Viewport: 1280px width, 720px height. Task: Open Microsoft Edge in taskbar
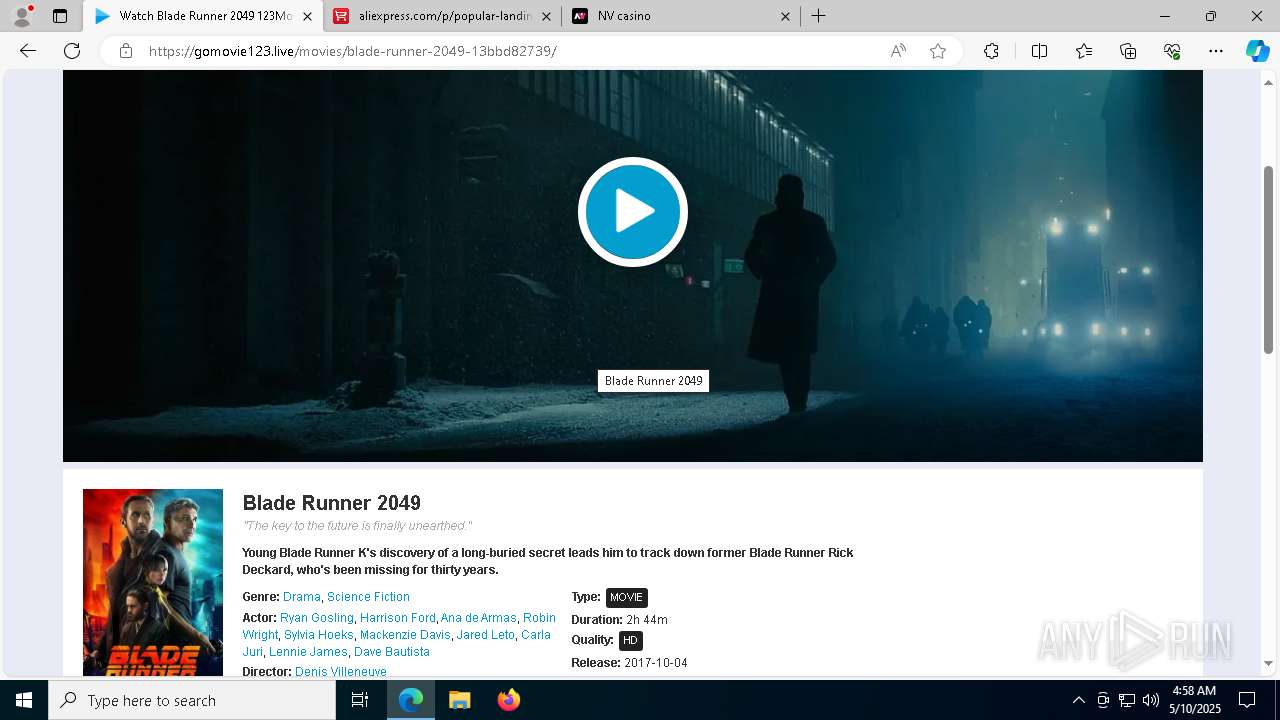point(411,700)
